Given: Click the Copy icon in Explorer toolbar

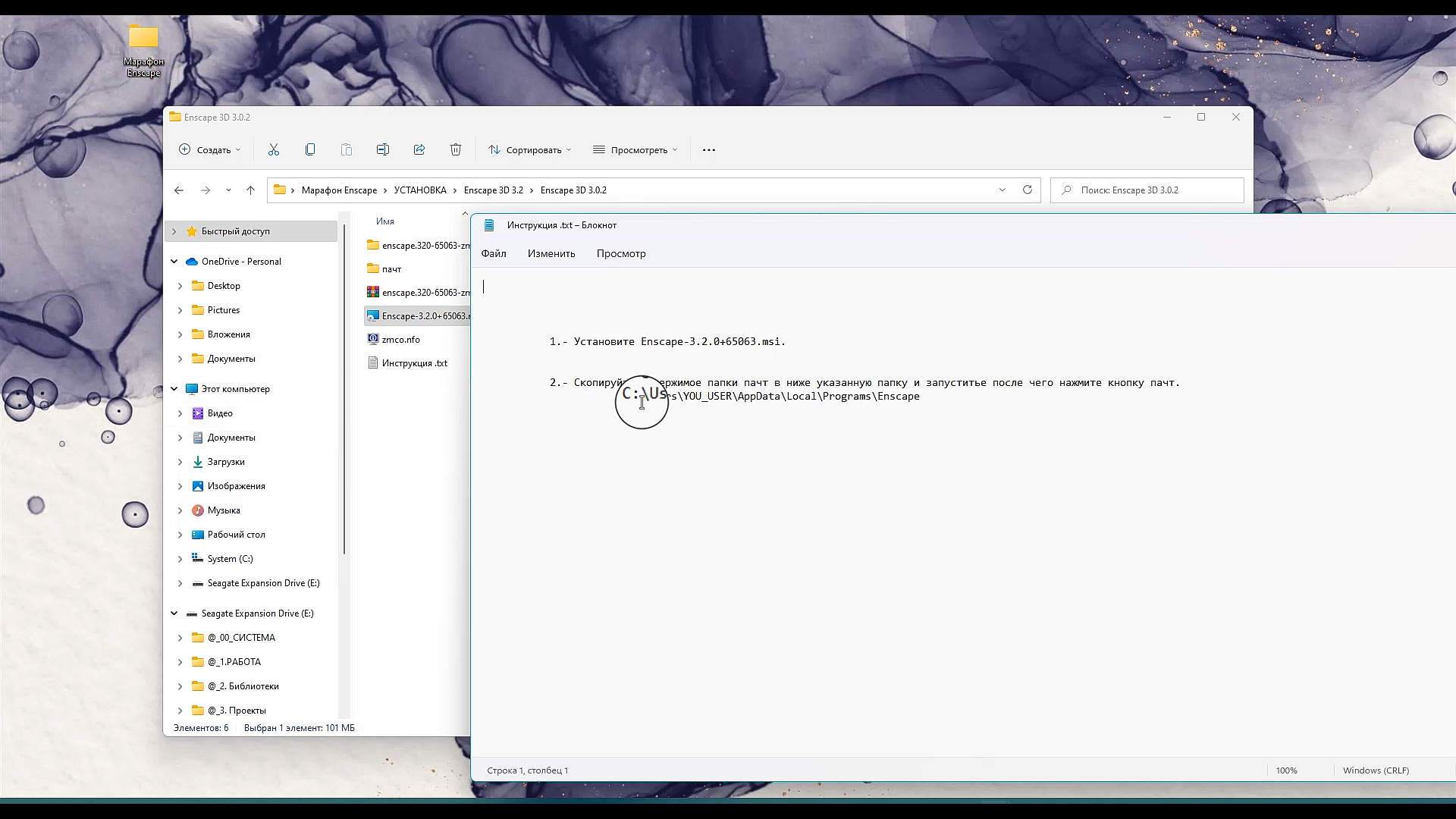Looking at the screenshot, I should (310, 149).
